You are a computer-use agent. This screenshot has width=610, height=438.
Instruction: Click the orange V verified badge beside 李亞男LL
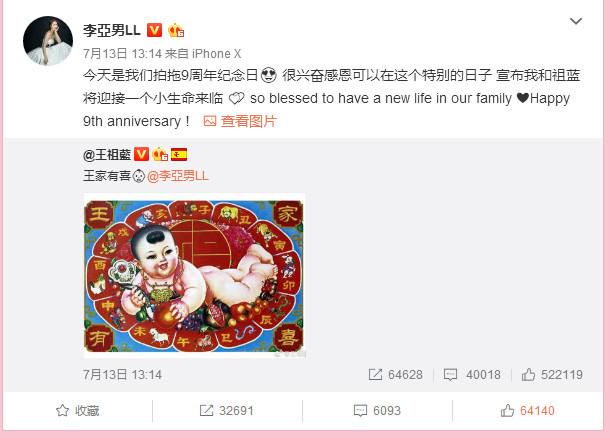click(x=154, y=30)
